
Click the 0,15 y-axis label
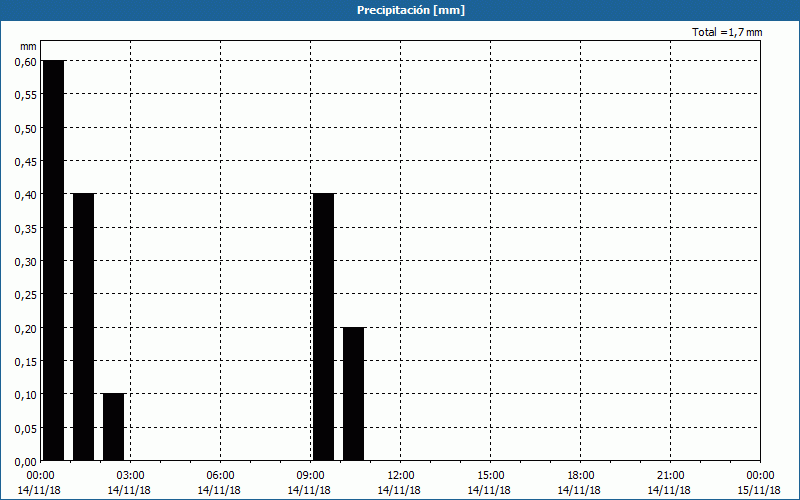click(26, 362)
